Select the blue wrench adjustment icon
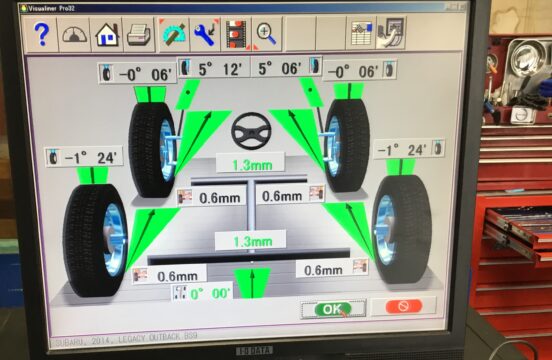This screenshot has width=552, height=360. pos(205,34)
